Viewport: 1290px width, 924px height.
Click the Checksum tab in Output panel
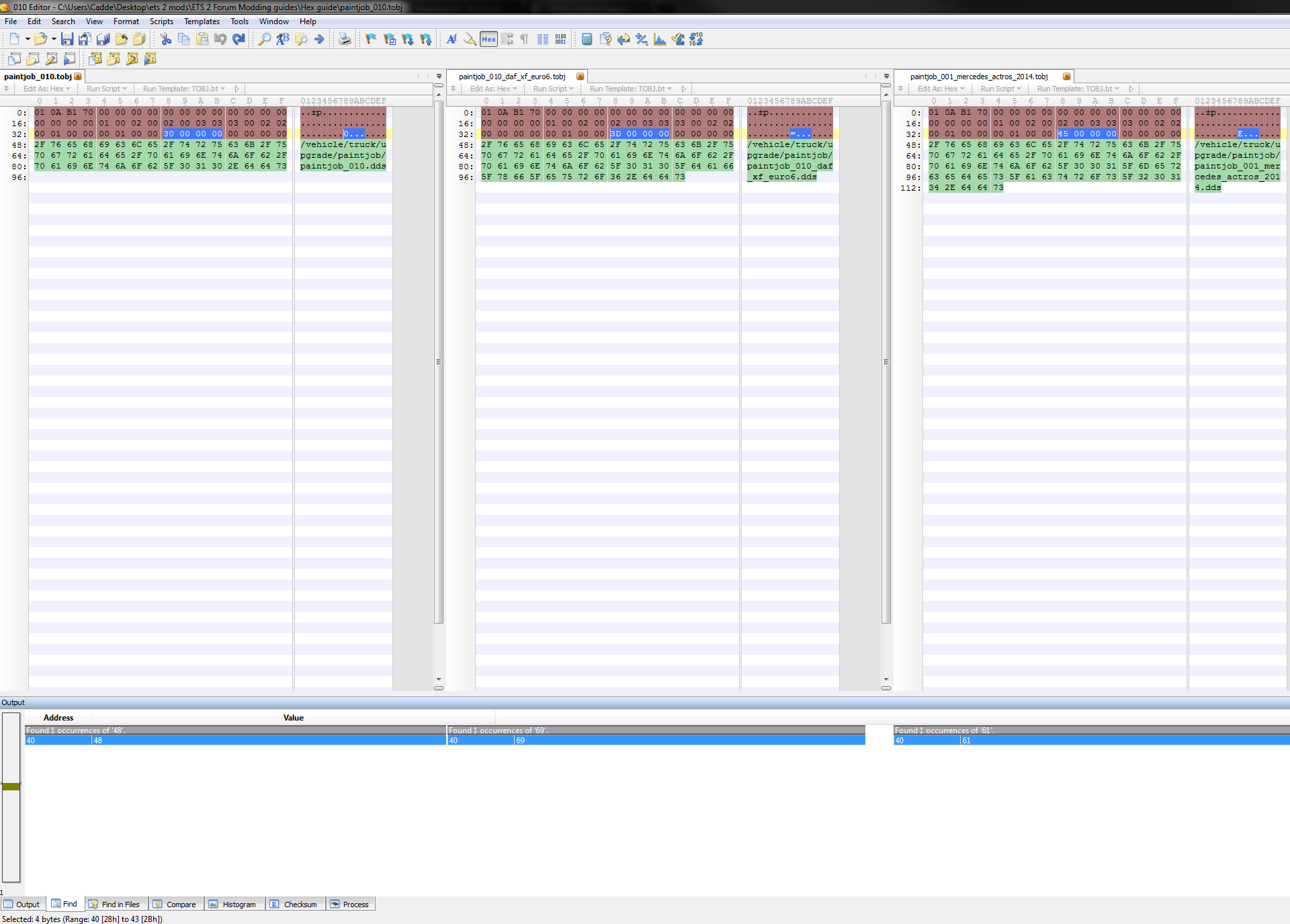[x=294, y=904]
